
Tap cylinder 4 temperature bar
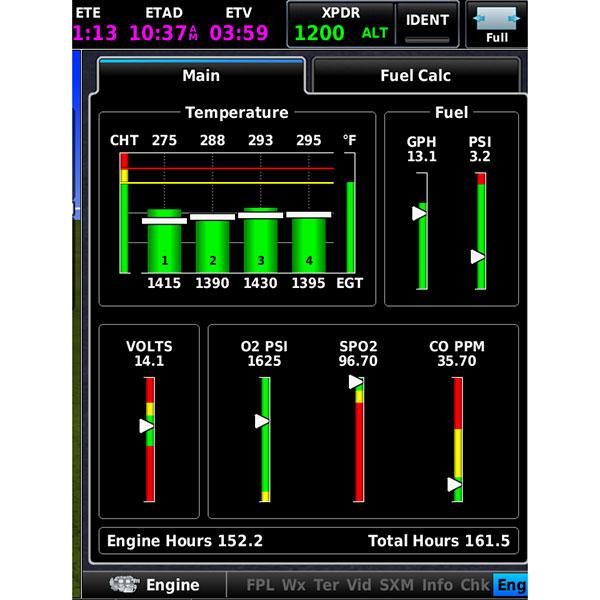point(309,243)
